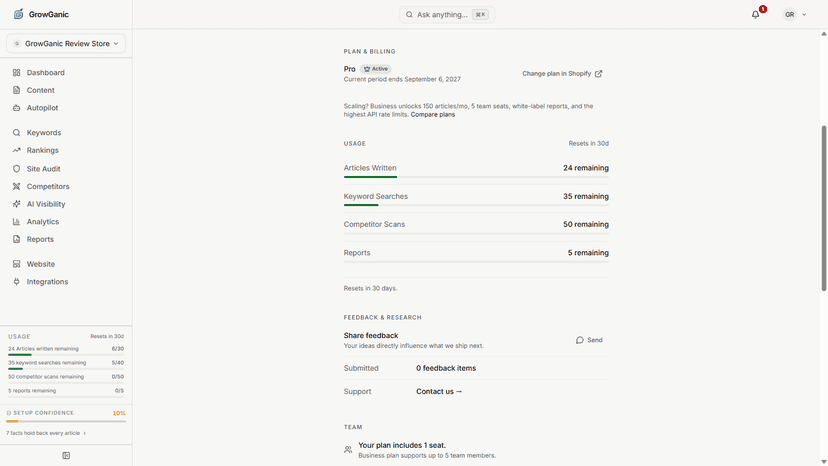Click search magnifier in Ask anything
This screenshot has width=828, height=466.
pos(409,15)
